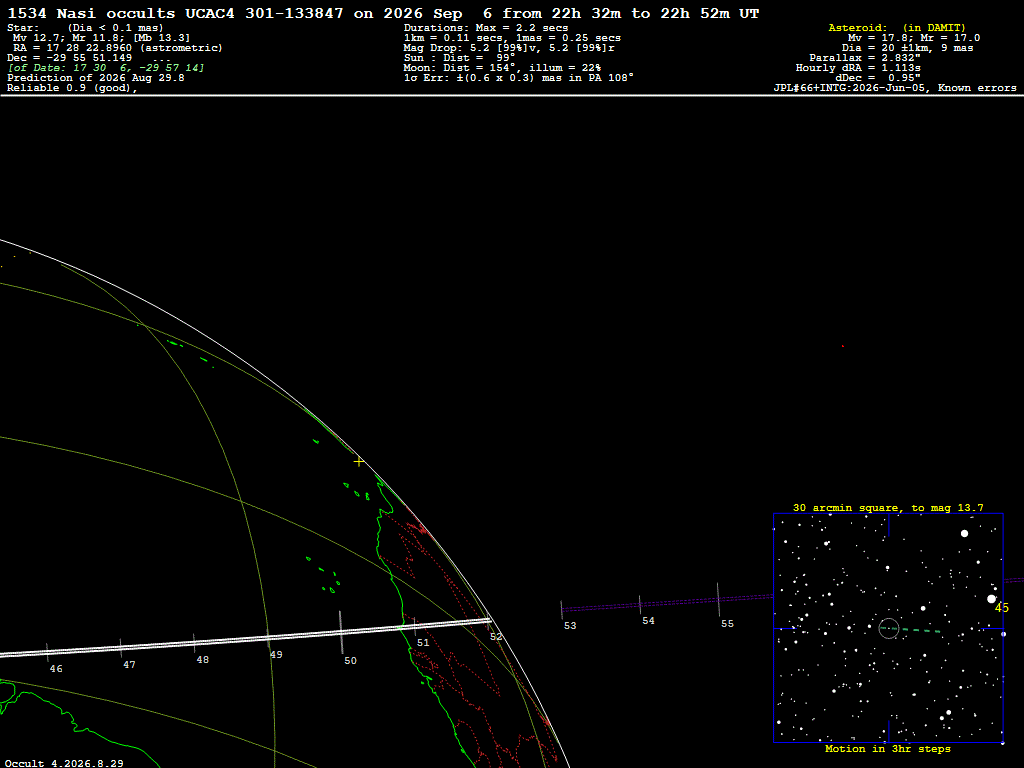Click the minute 48 tick mark
Image resolution: width=1024 pixels, height=768 pixels.
(194, 643)
